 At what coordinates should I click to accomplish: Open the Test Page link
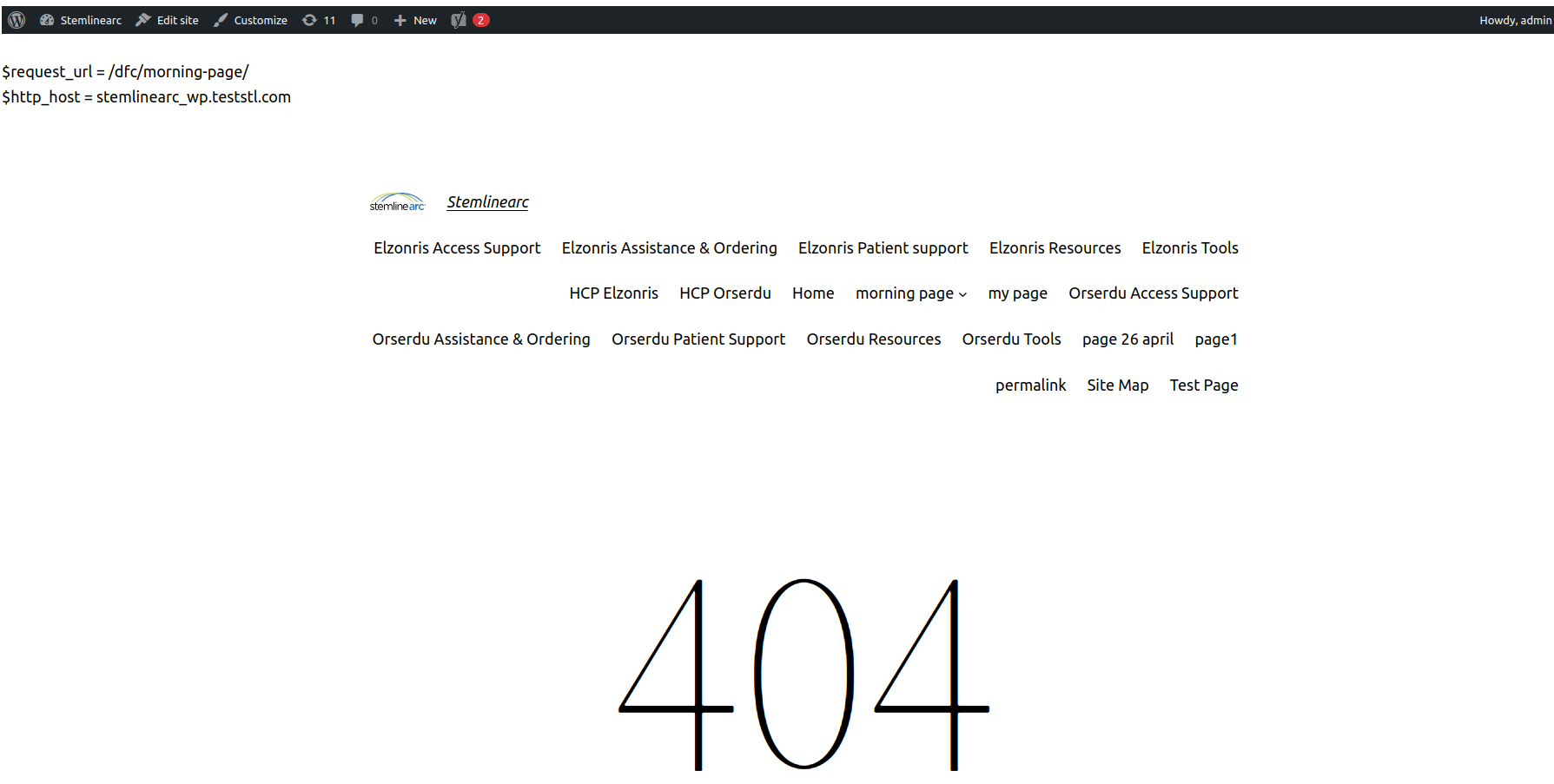pyautogui.click(x=1203, y=385)
